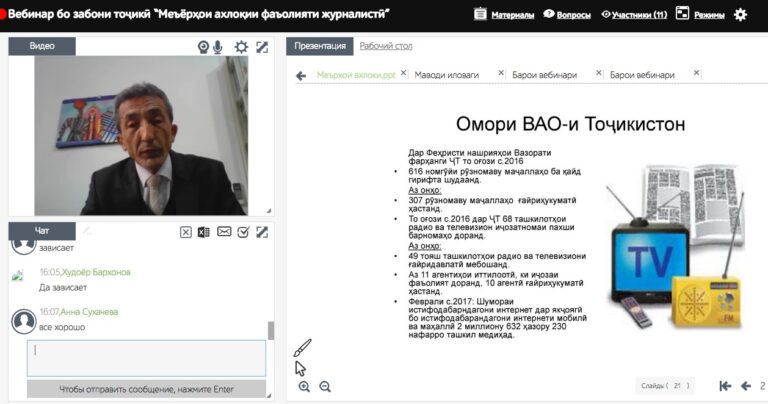Toggle the microphone icon in Video panel

point(217,47)
